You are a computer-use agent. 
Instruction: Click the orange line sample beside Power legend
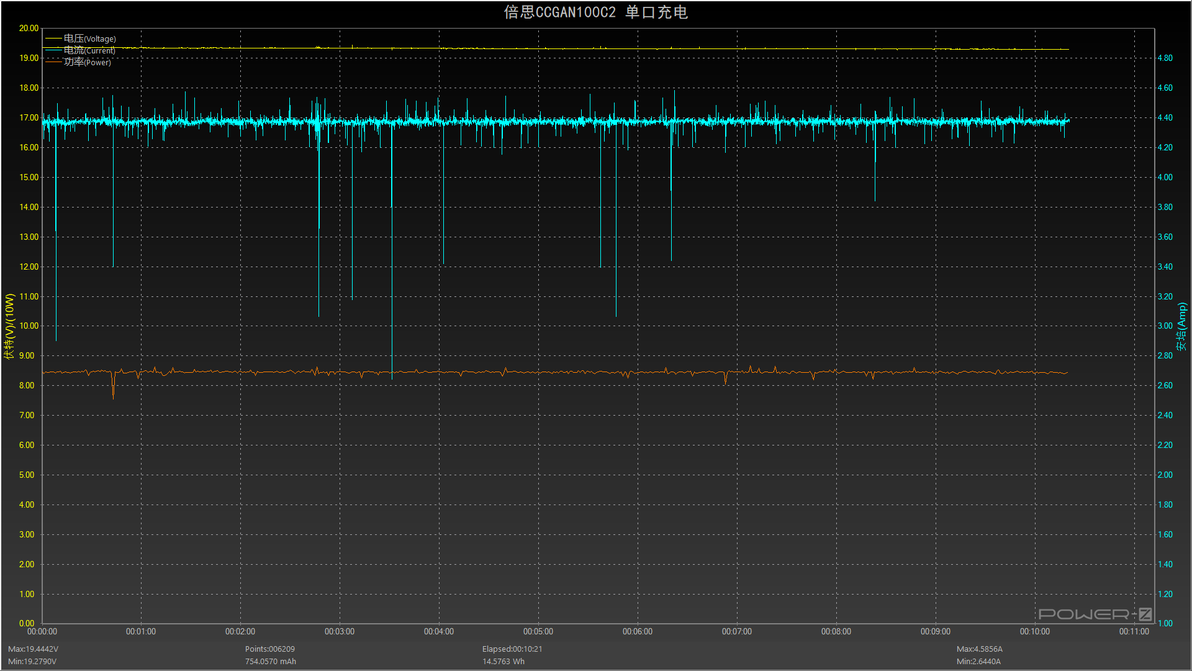click(x=53, y=62)
